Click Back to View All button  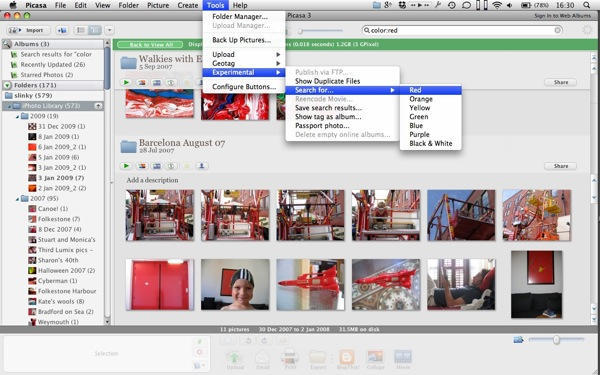point(150,44)
